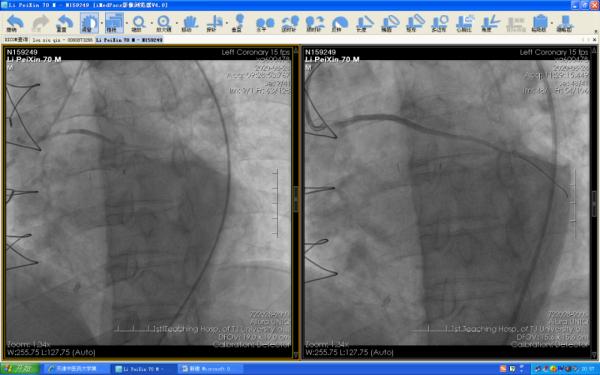The height and width of the screenshot is (375, 600).
Task: Toggle the magnifier glass tool
Action: point(163,23)
